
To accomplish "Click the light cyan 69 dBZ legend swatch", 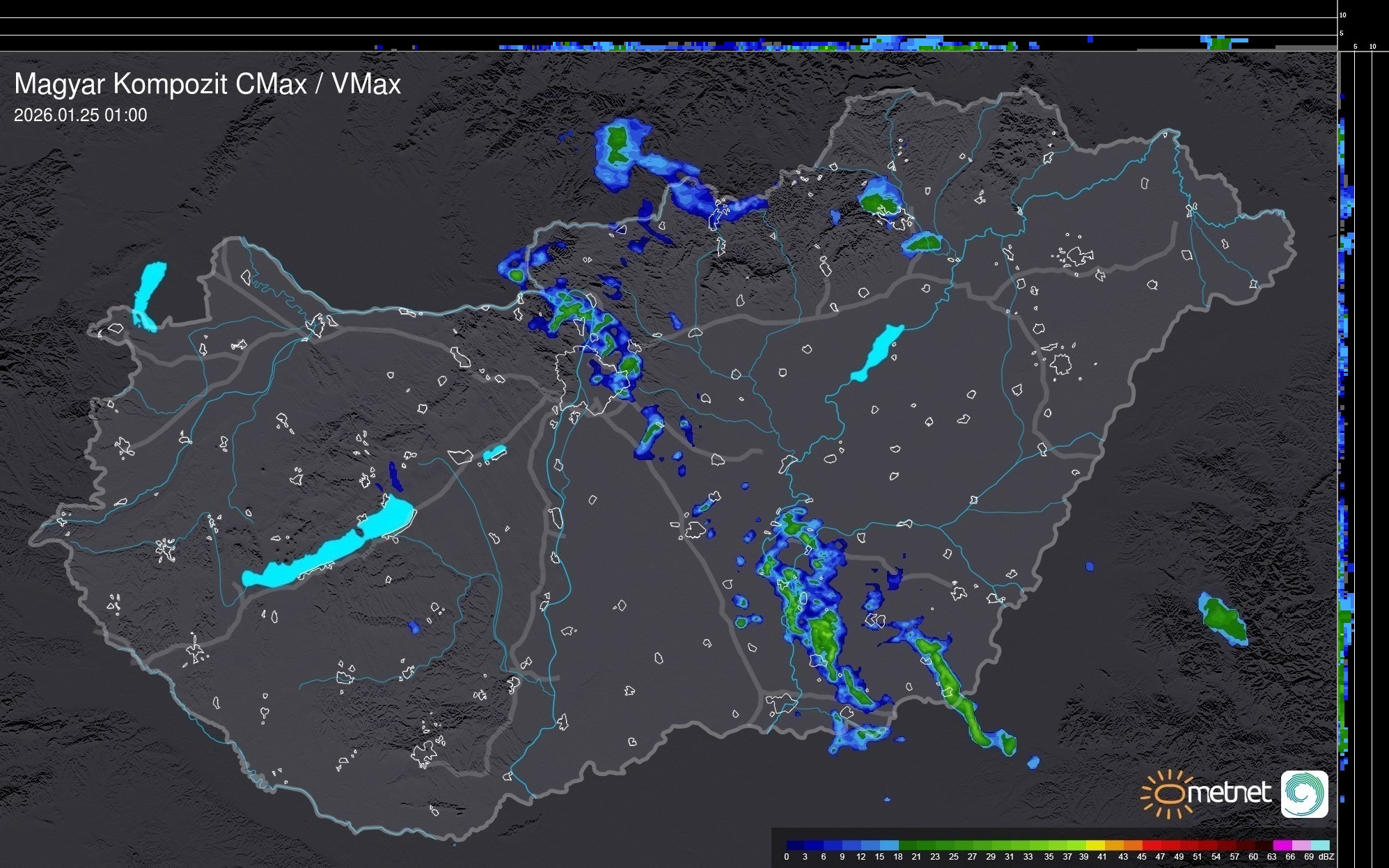I will (1320, 845).
